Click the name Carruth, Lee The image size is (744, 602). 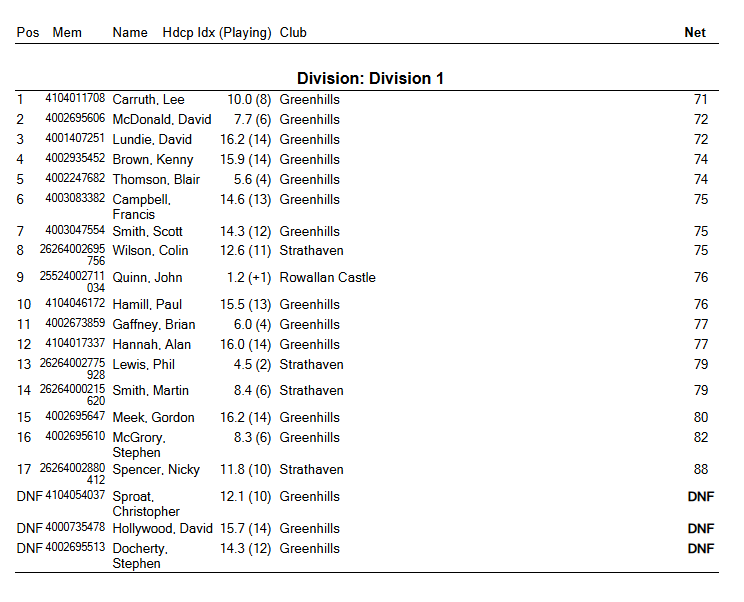coord(148,100)
